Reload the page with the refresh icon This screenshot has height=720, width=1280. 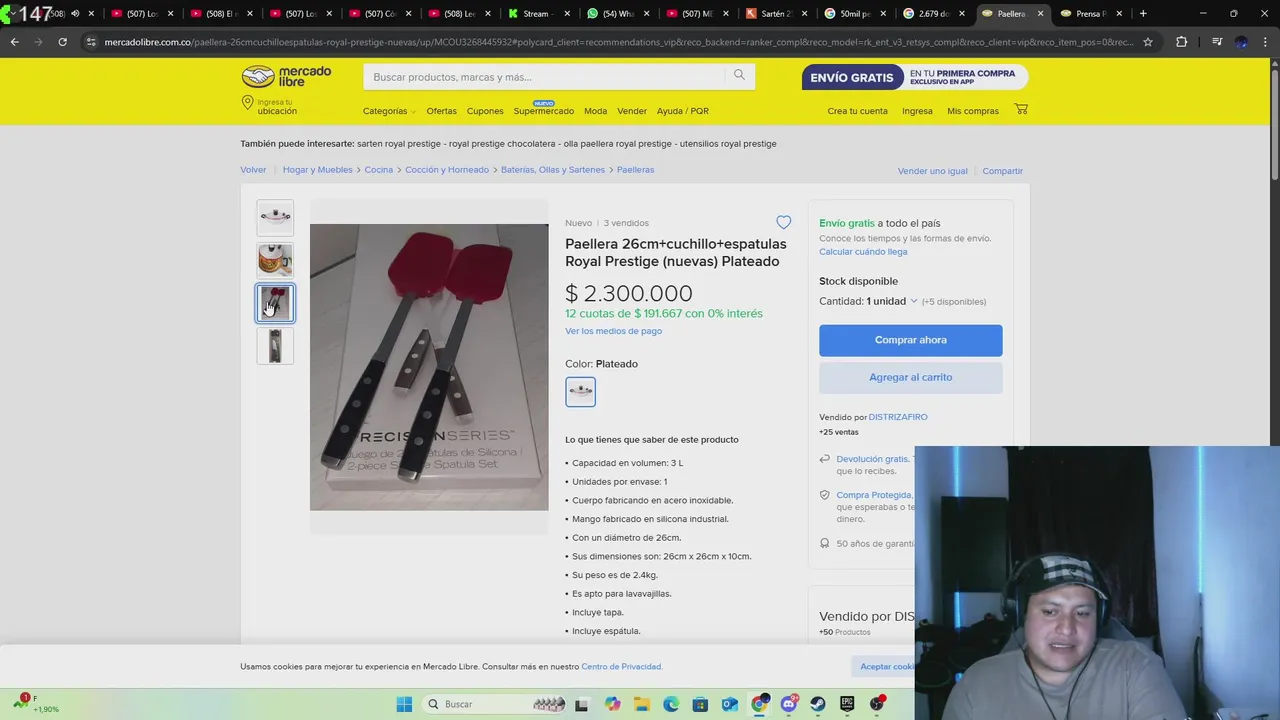tap(62, 42)
